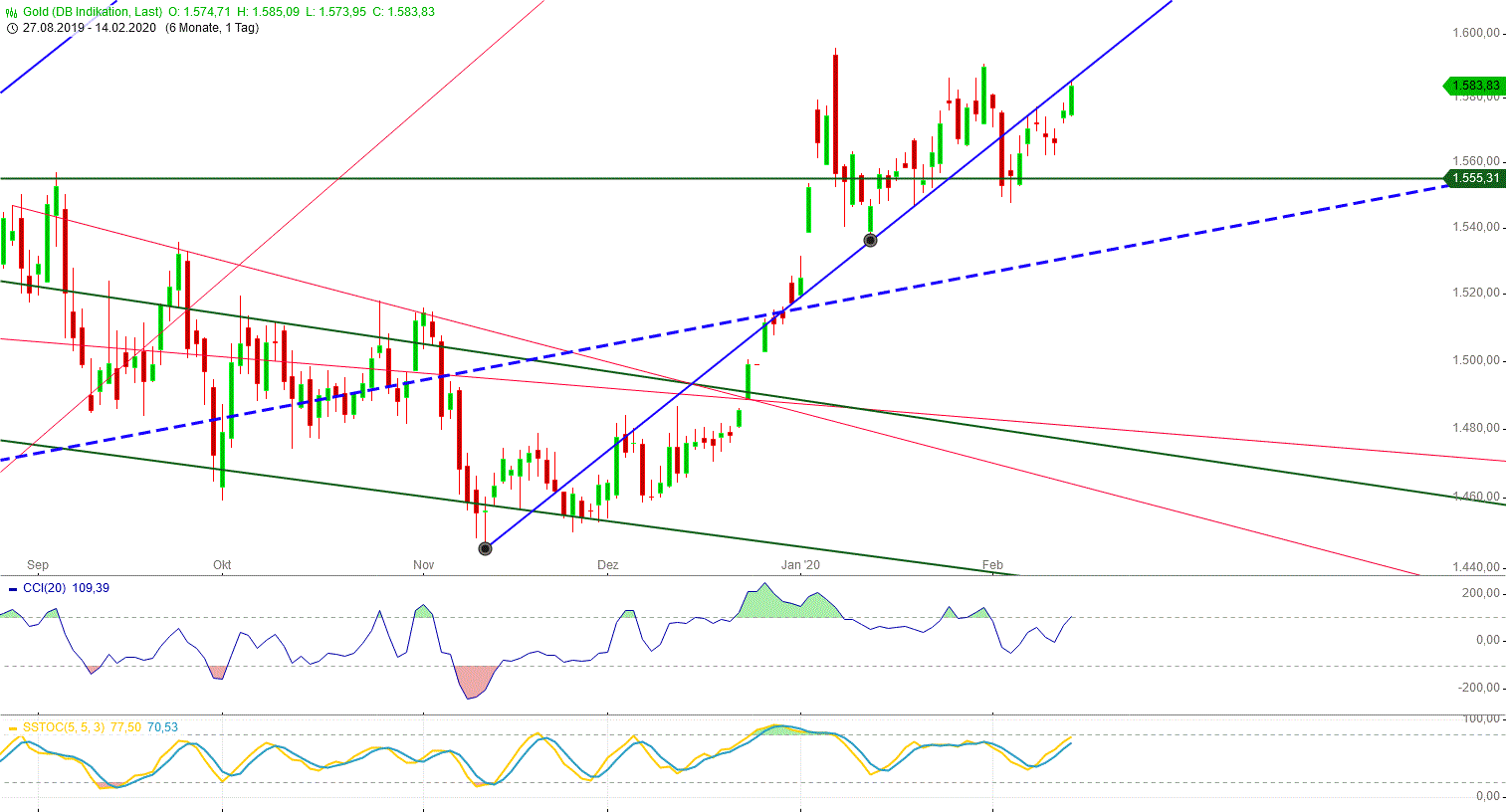Click the '1.440,00' price axis label
The height and width of the screenshot is (812, 1506).
[x=1476, y=567]
